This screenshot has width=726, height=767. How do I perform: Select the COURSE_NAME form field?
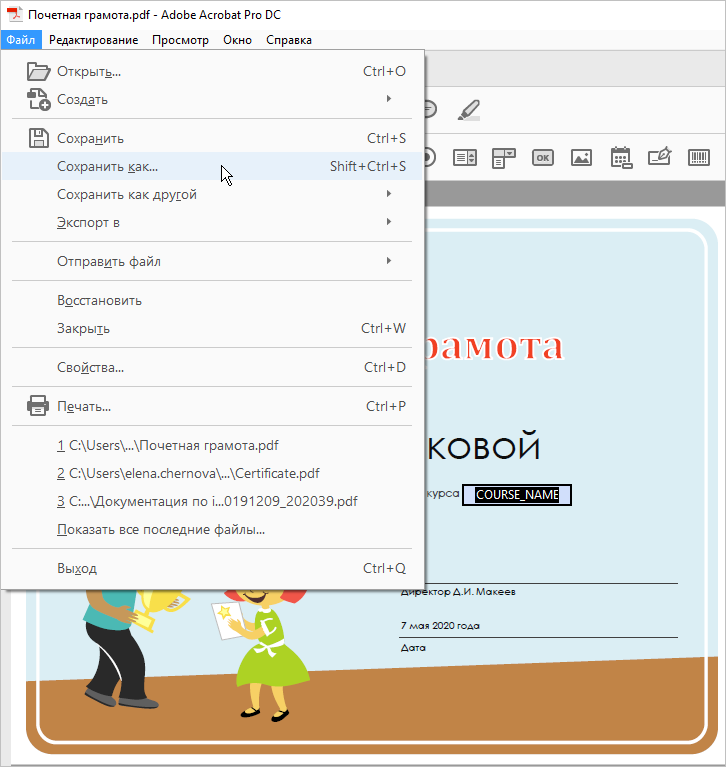click(517, 495)
